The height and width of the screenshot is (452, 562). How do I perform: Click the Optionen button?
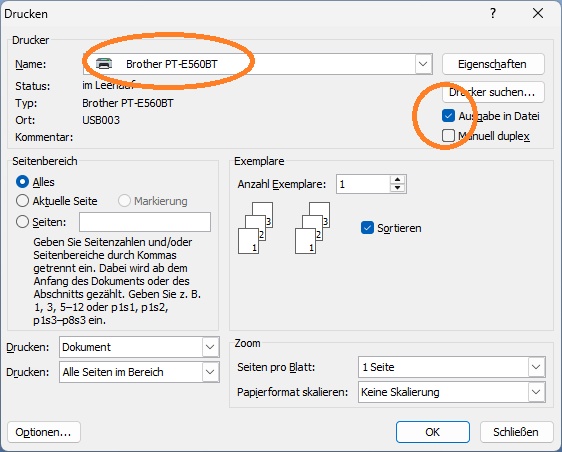pyautogui.click(x=44, y=432)
